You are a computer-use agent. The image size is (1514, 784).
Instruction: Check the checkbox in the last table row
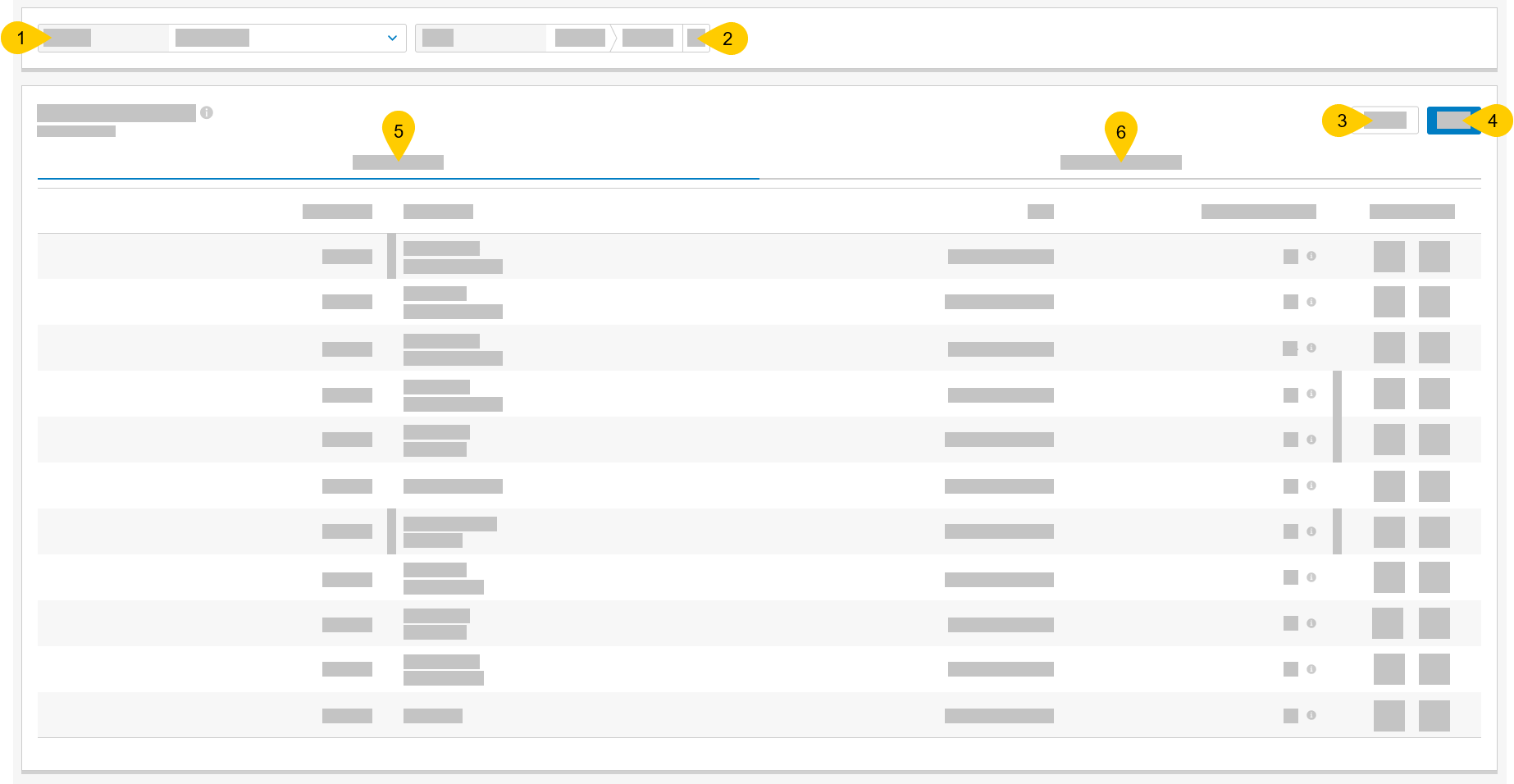pos(1289,714)
